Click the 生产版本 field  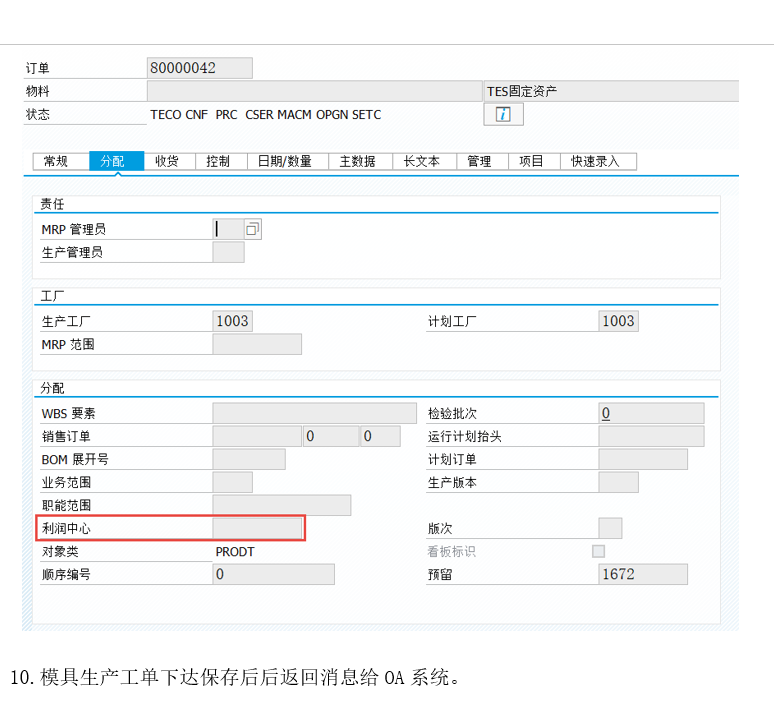pyautogui.click(x=619, y=482)
